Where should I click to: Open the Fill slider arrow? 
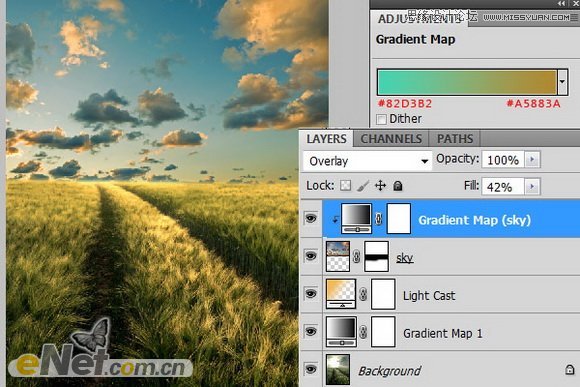[532, 186]
